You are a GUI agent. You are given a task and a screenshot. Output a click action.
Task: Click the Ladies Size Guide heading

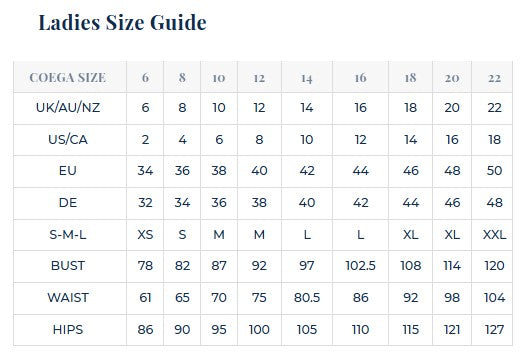pyautogui.click(x=122, y=23)
